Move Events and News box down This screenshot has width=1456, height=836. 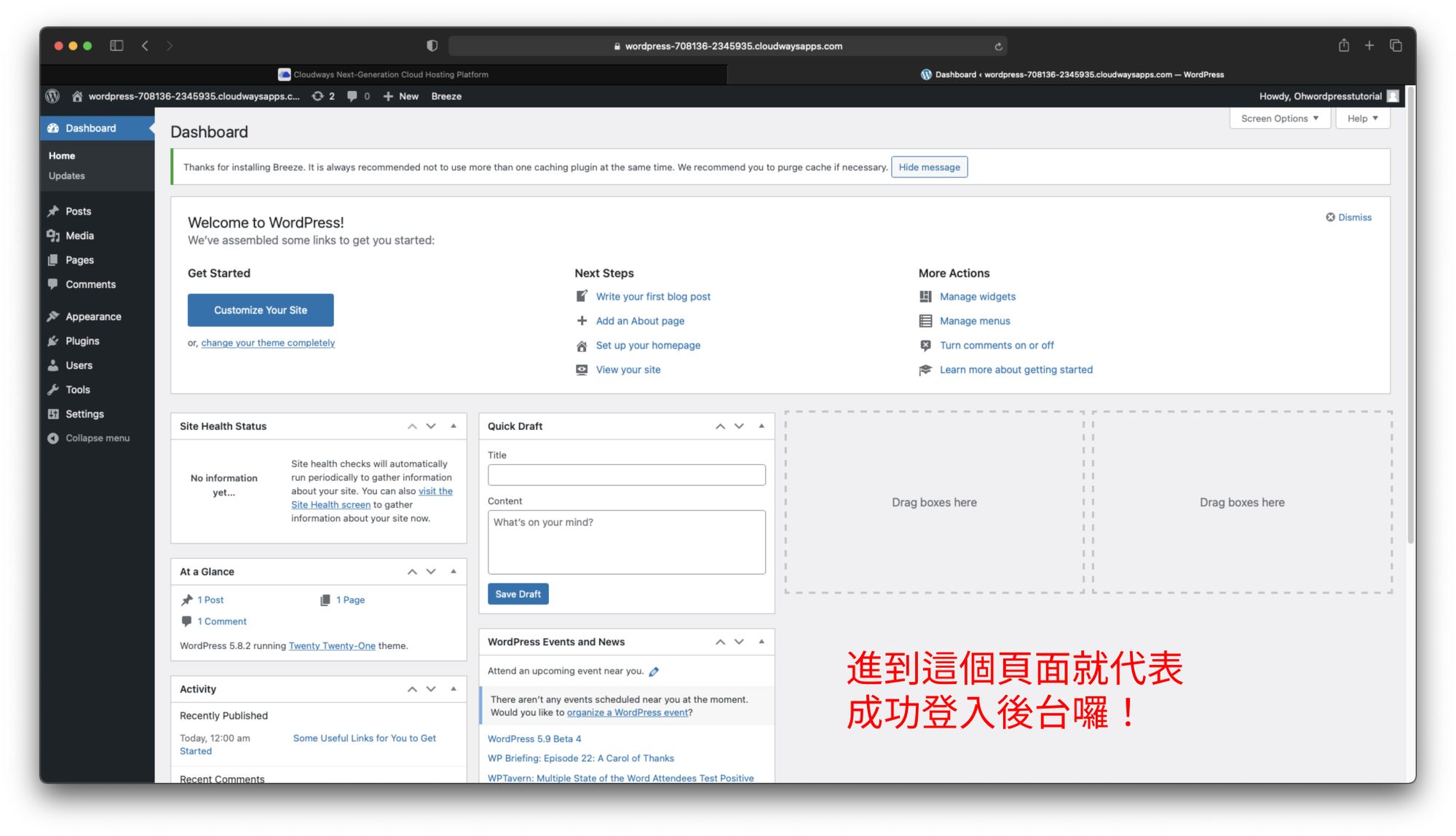(x=739, y=642)
